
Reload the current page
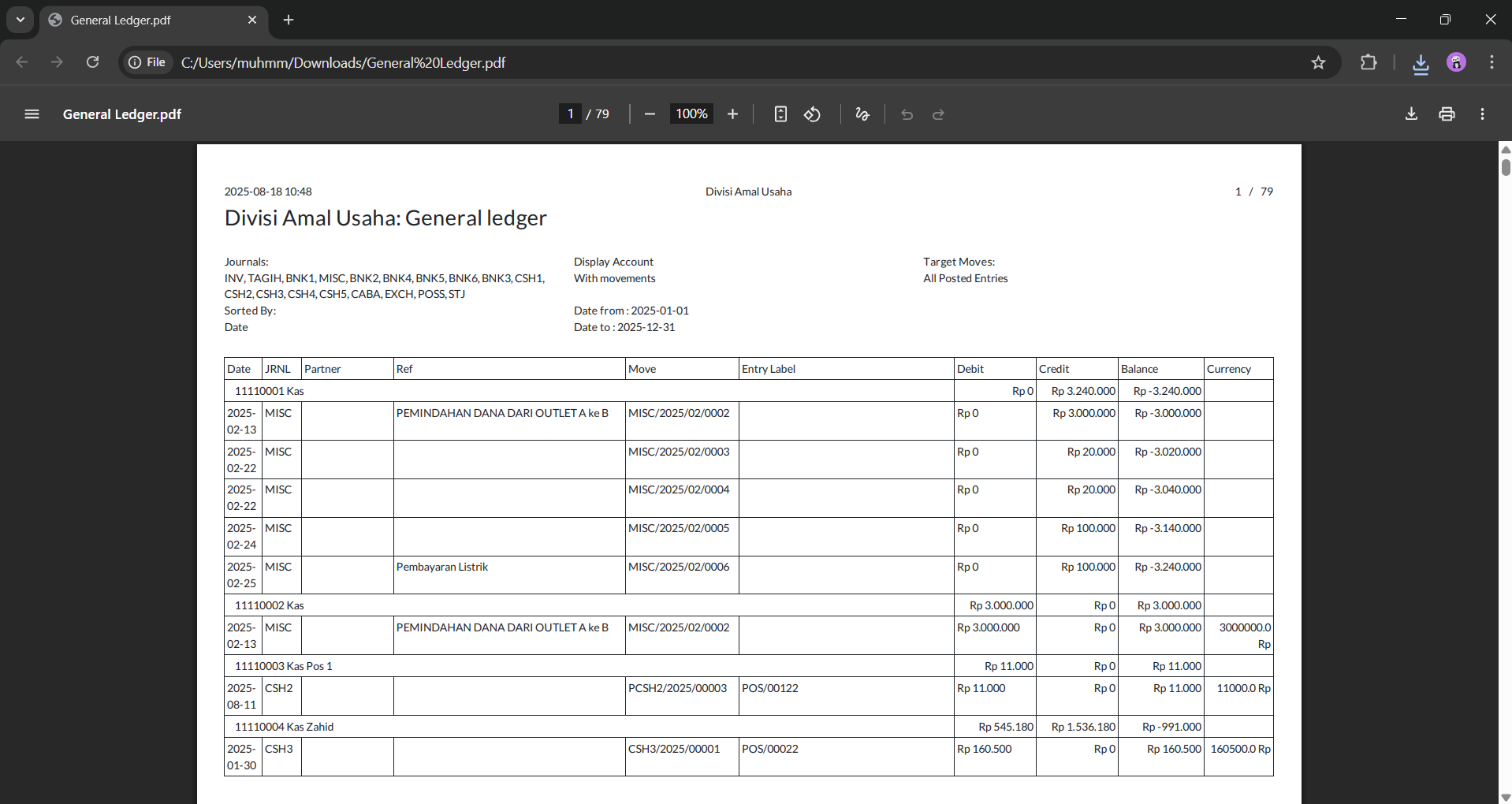(x=92, y=62)
